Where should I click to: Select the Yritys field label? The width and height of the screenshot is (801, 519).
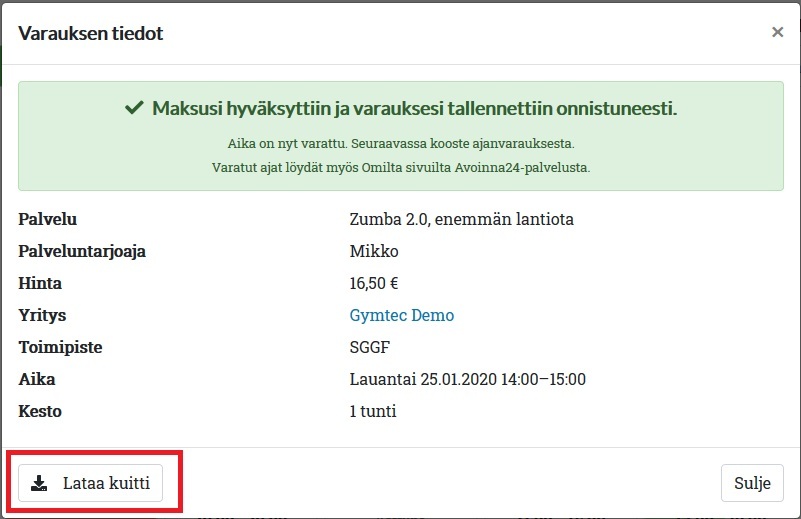pyautogui.click(x=42, y=315)
